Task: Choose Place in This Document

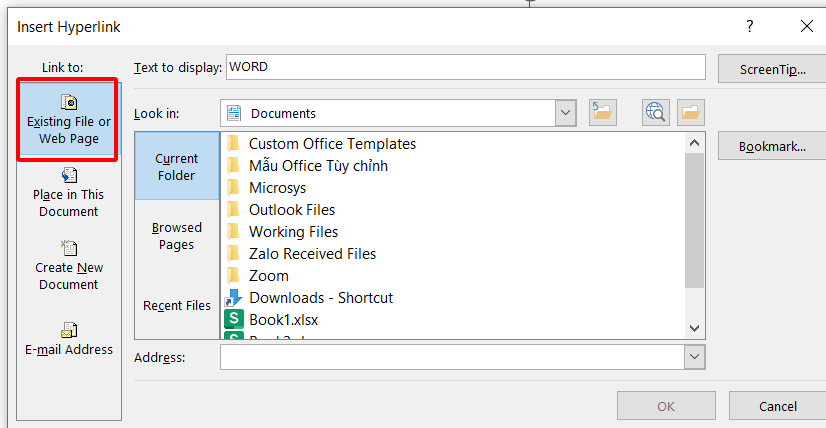Action: pyautogui.click(x=68, y=193)
